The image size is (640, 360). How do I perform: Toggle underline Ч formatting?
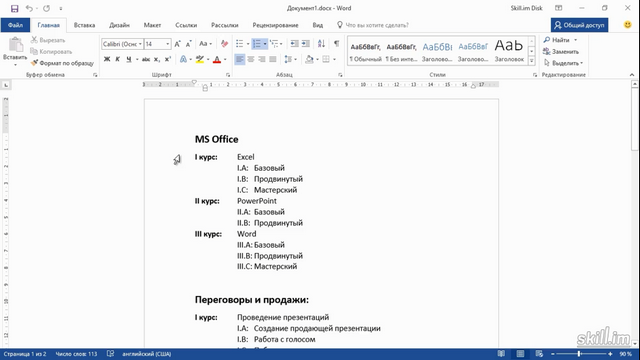(x=129, y=60)
